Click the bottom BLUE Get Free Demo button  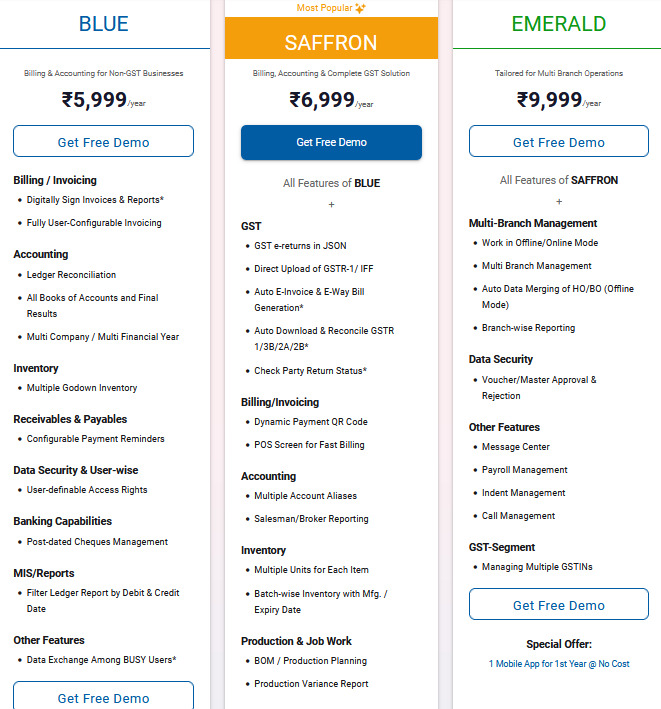(104, 696)
